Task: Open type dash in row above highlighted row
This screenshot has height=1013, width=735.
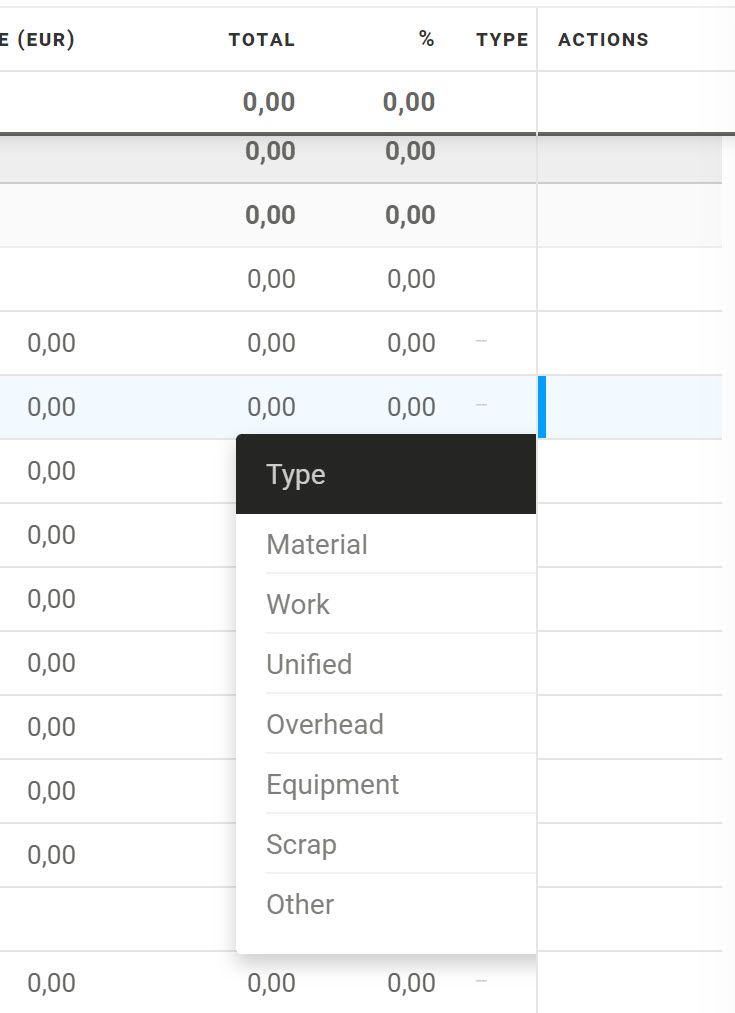Action: click(481, 342)
